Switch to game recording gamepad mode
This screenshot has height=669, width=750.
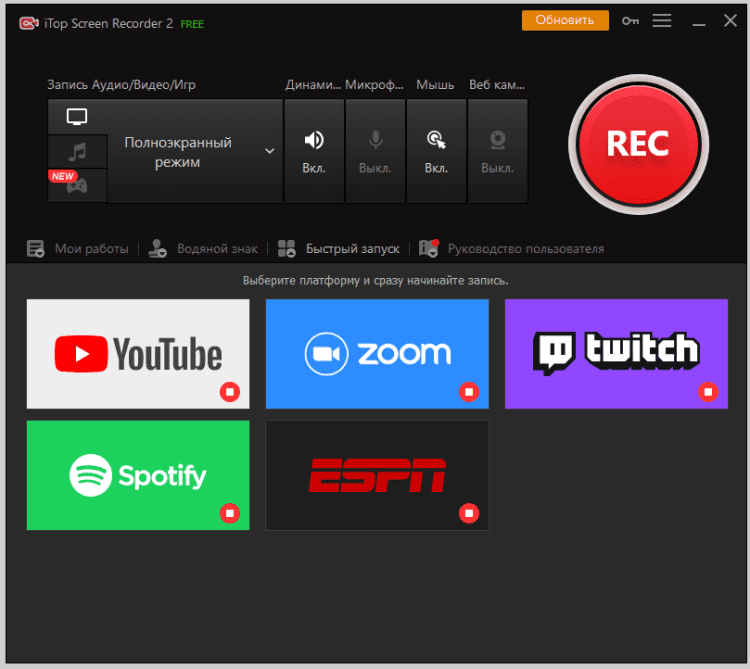77,186
